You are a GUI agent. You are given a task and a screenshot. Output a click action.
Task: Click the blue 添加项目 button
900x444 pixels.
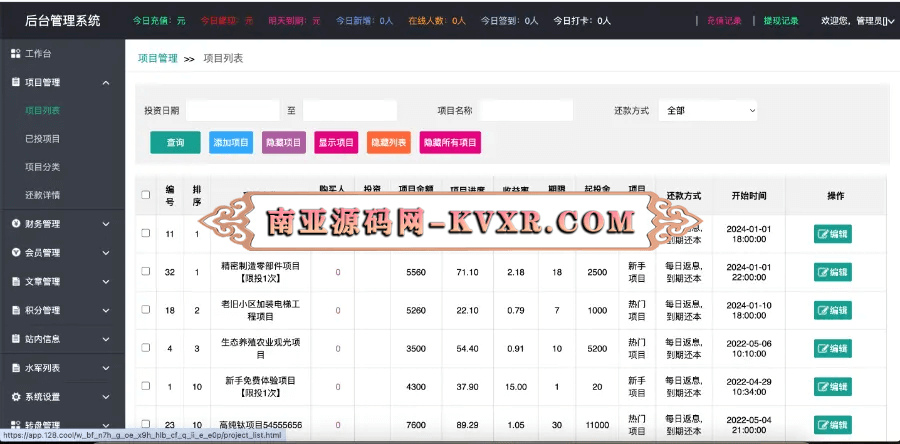[231, 143]
